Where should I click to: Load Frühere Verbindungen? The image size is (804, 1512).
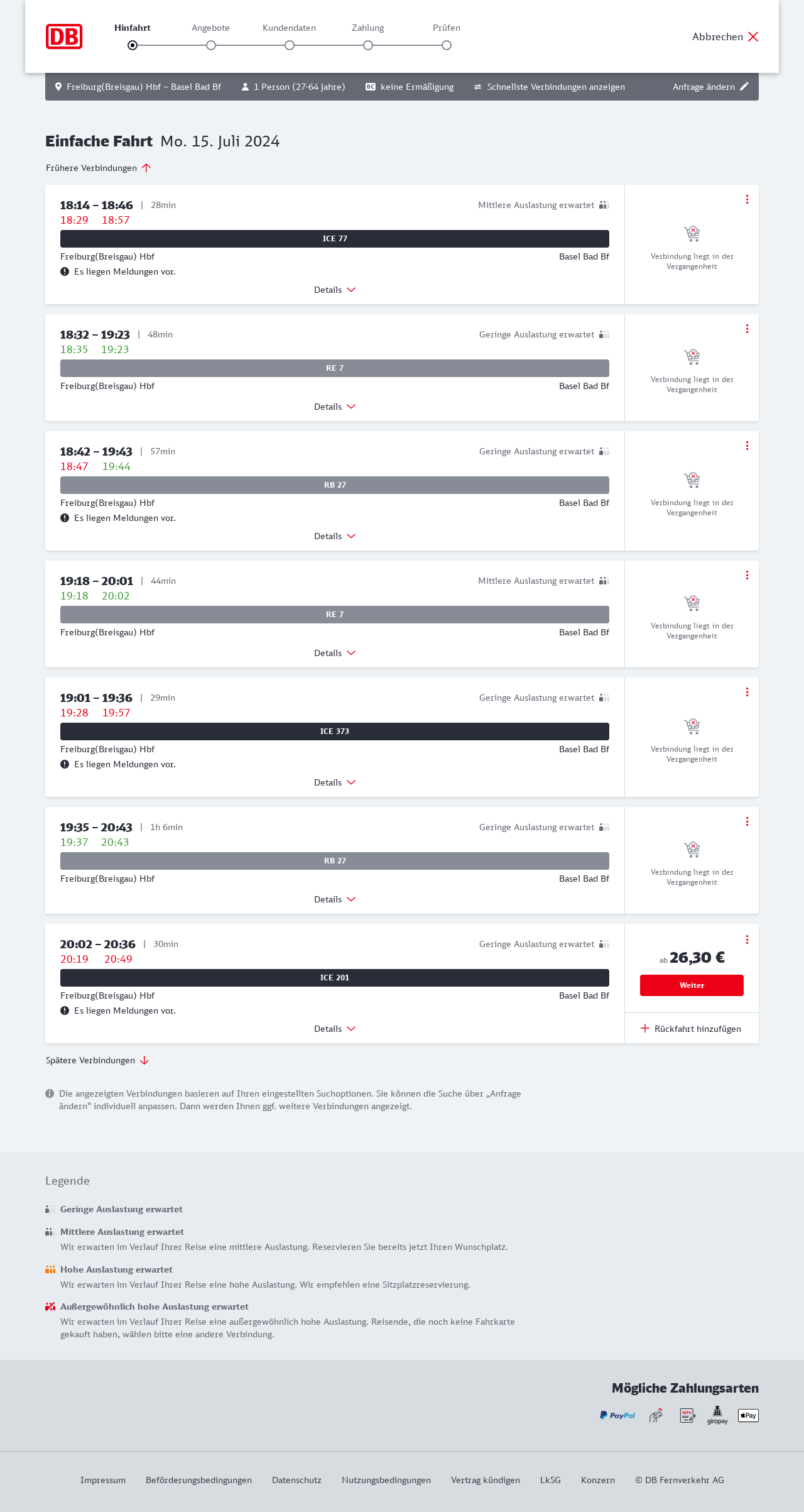pyautogui.click(x=99, y=168)
